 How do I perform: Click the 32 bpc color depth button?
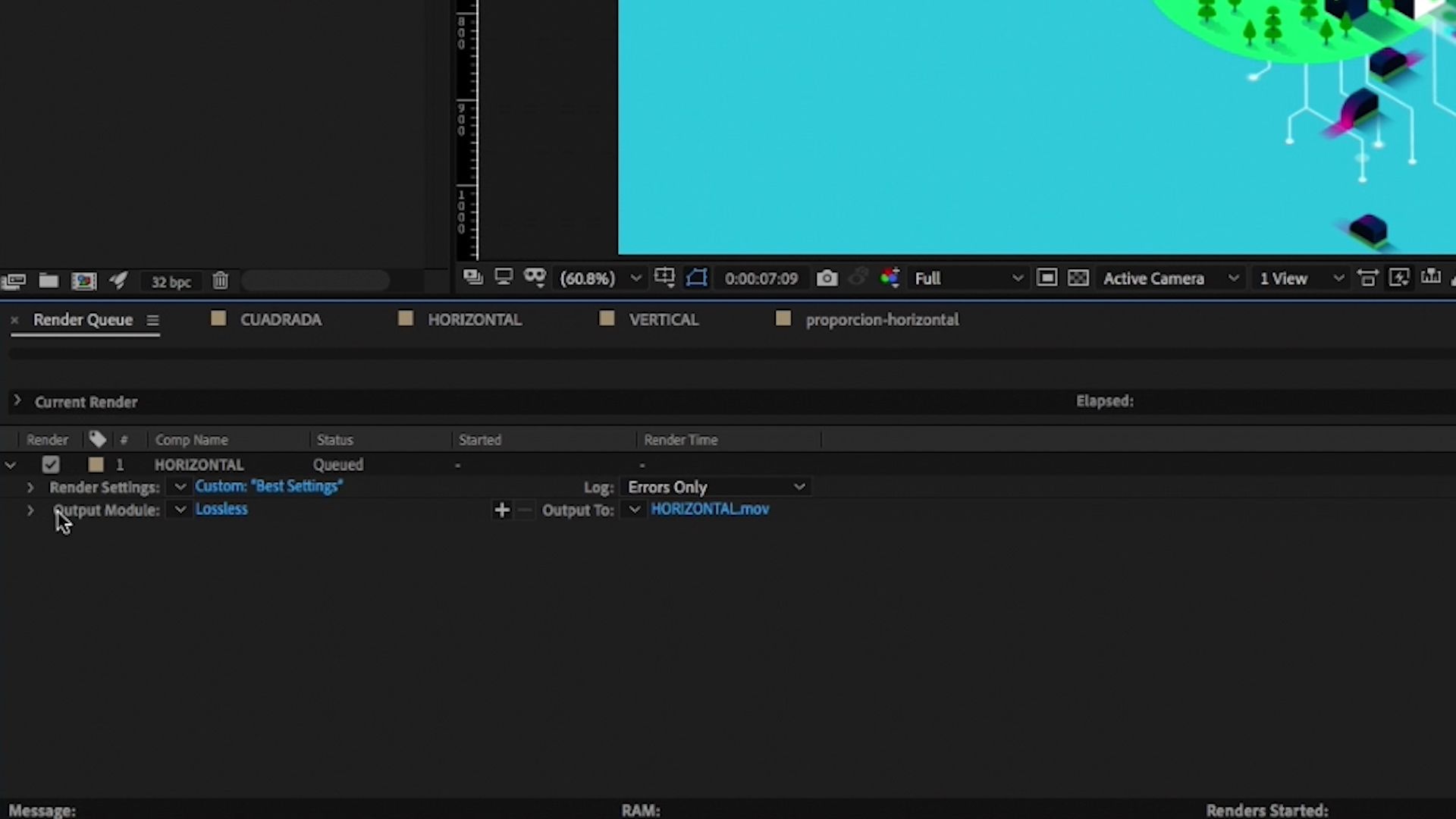(171, 282)
